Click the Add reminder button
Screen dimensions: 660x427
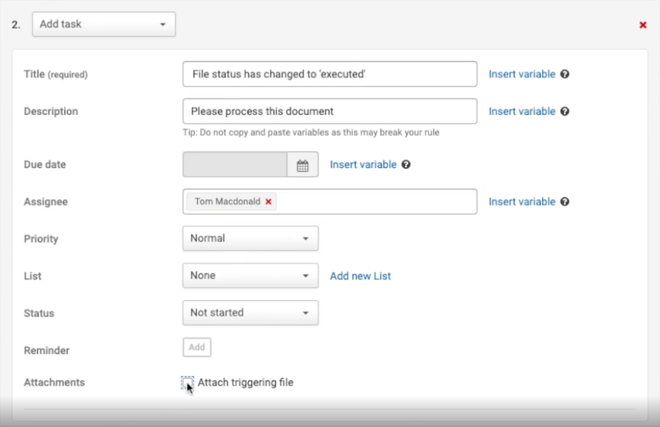(x=197, y=348)
